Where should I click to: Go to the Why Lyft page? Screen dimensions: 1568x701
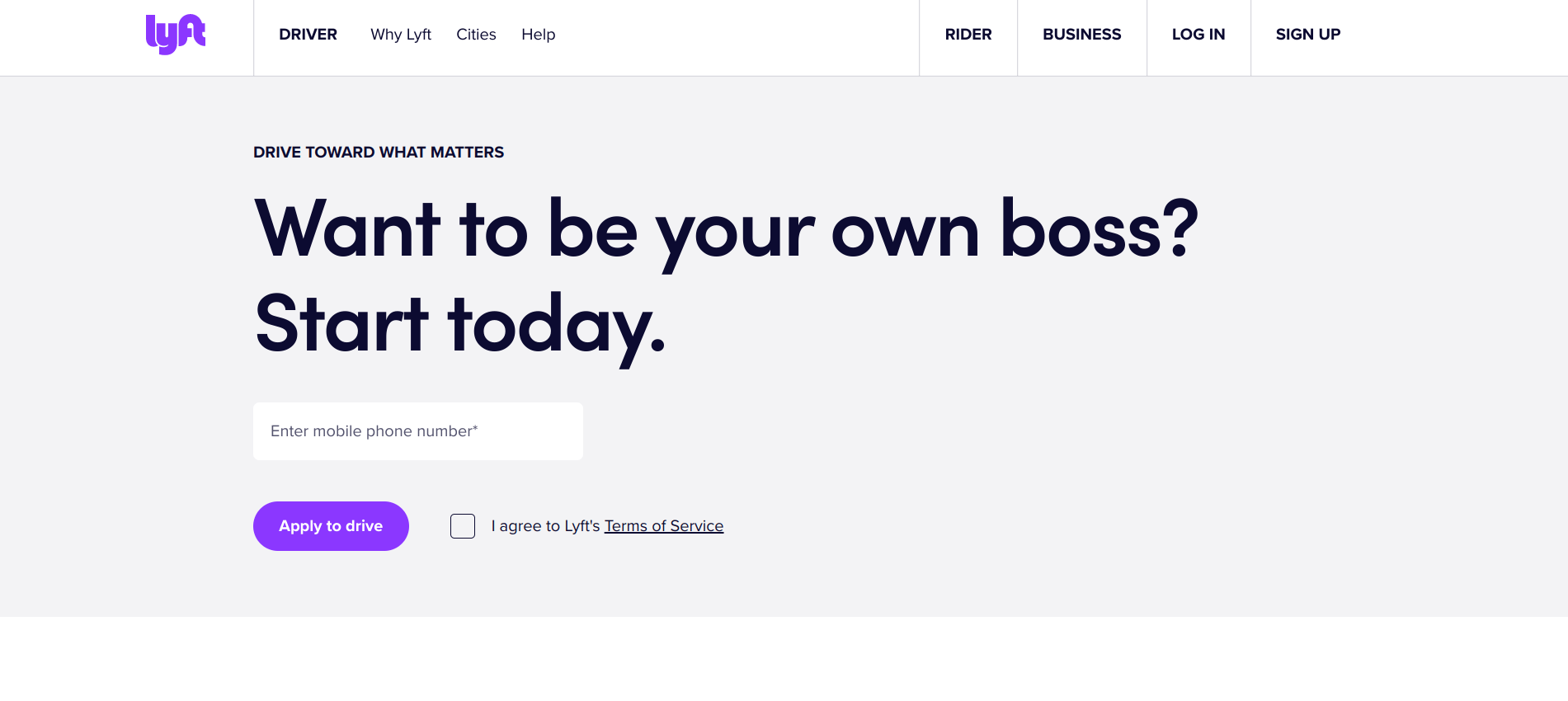pos(400,35)
